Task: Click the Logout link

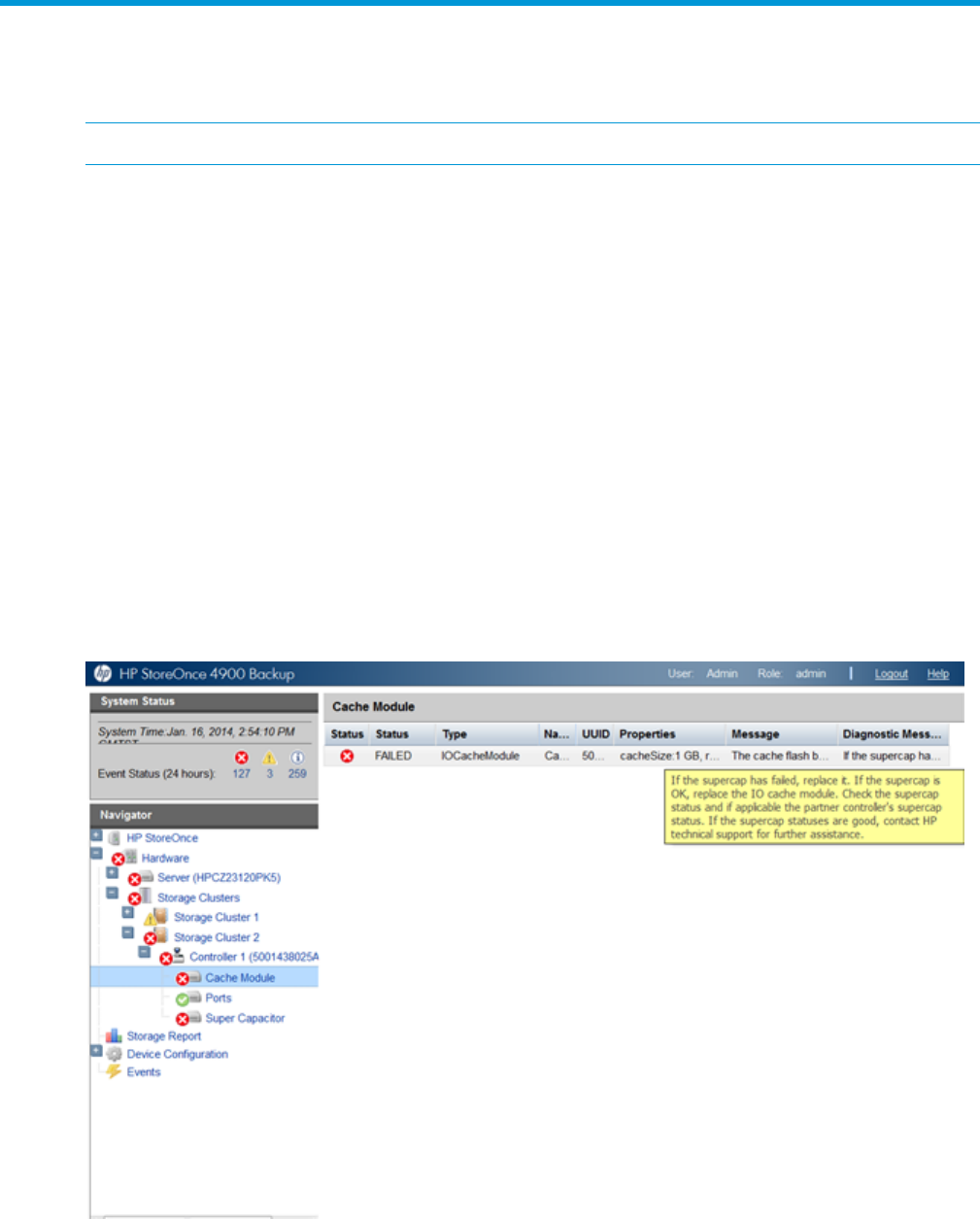Action: 891,674
